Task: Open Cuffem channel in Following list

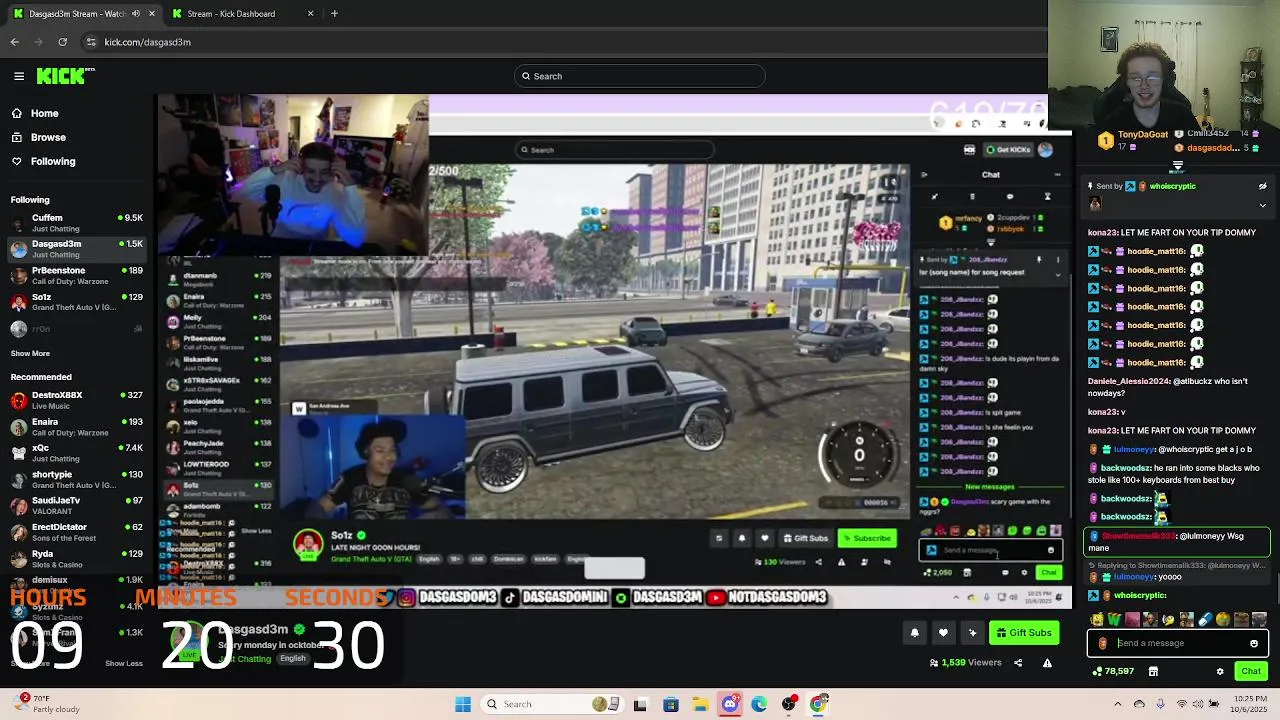Action: [x=77, y=223]
